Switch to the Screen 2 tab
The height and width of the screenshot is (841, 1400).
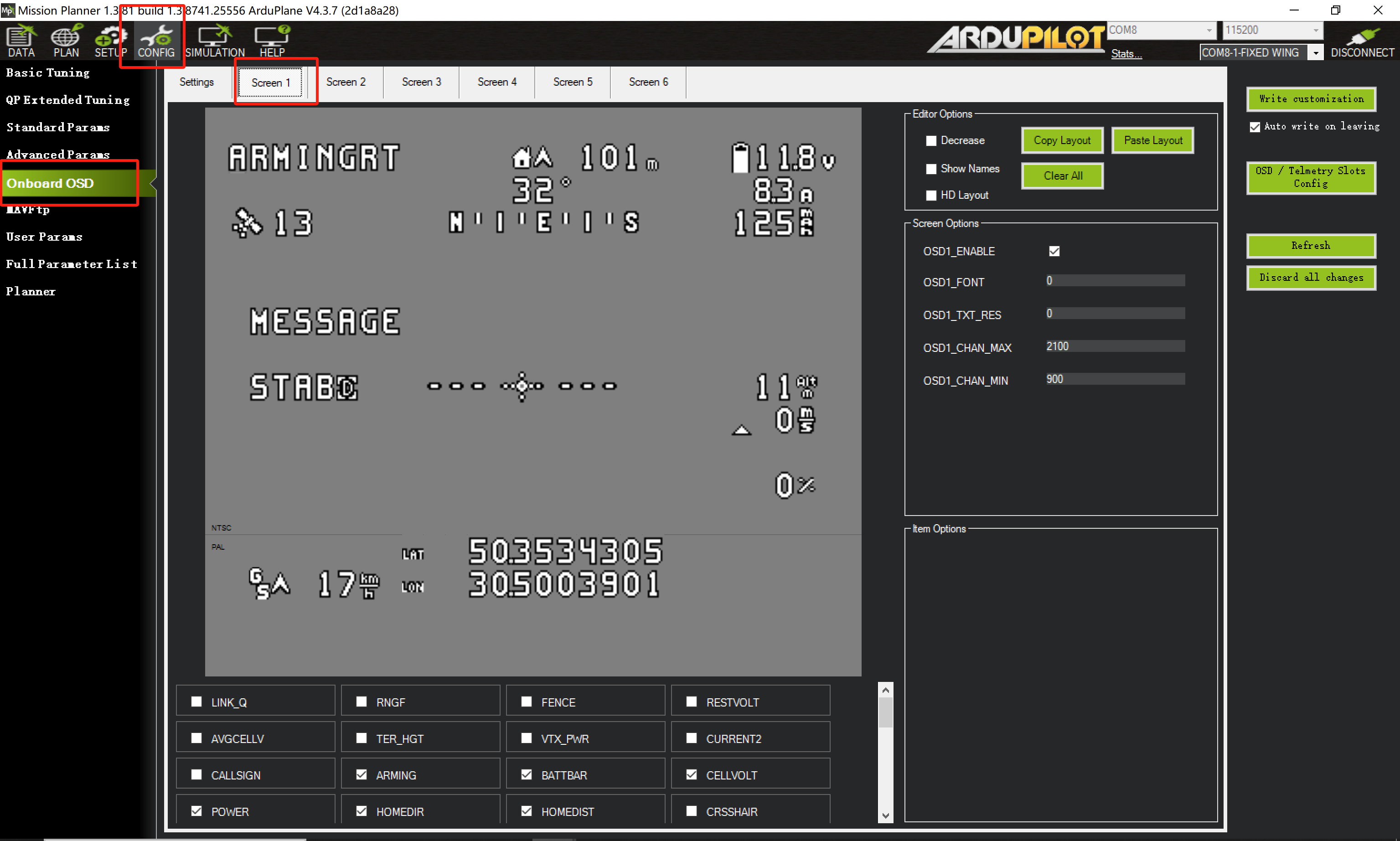click(346, 82)
